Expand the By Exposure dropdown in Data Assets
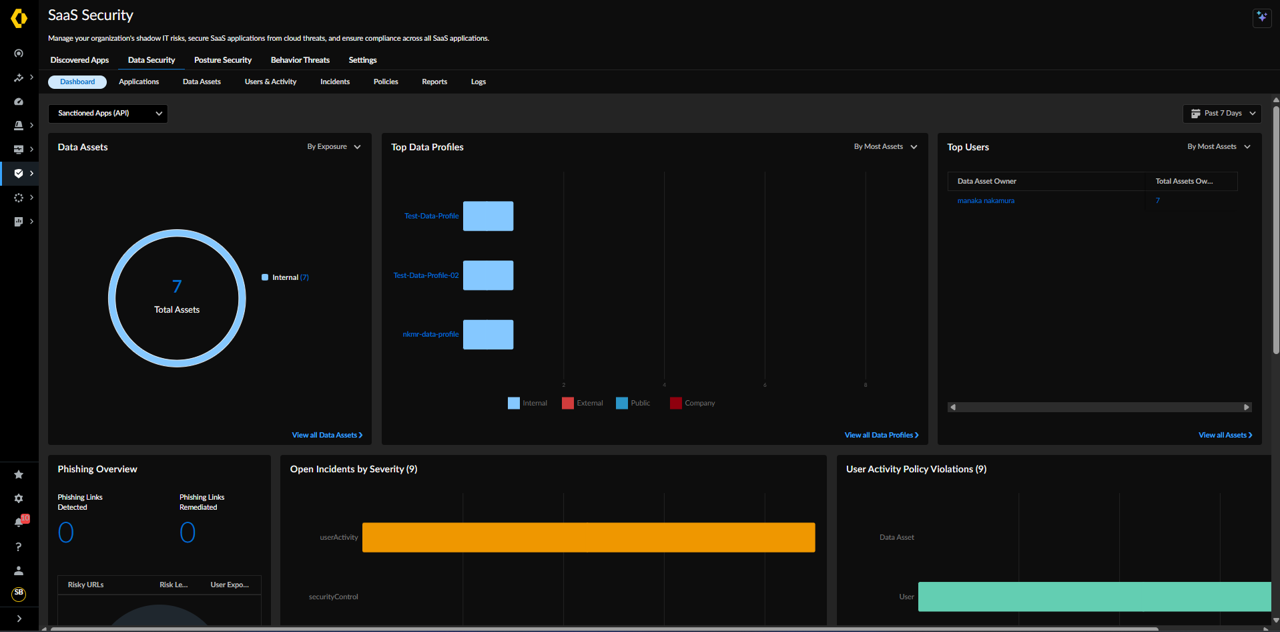Viewport: 1280px width, 632px height. (334, 147)
